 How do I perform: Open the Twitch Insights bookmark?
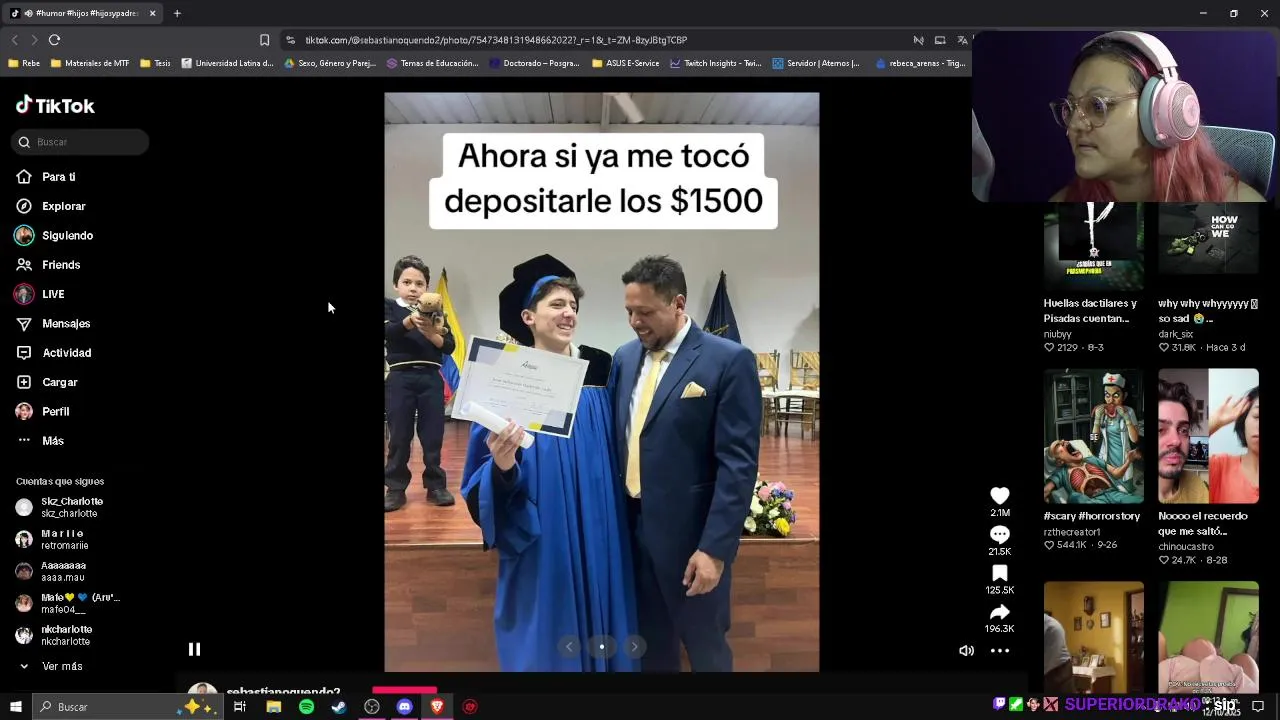pyautogui.click(x=716, y=63)
